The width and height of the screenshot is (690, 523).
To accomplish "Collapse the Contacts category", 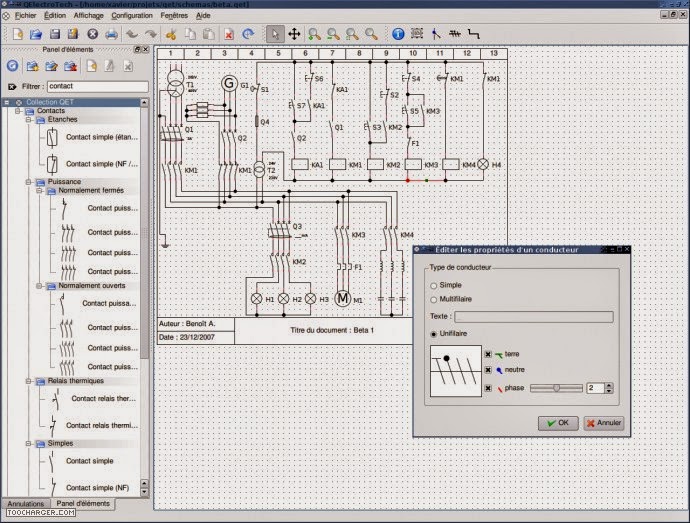I will click(18, 111).
